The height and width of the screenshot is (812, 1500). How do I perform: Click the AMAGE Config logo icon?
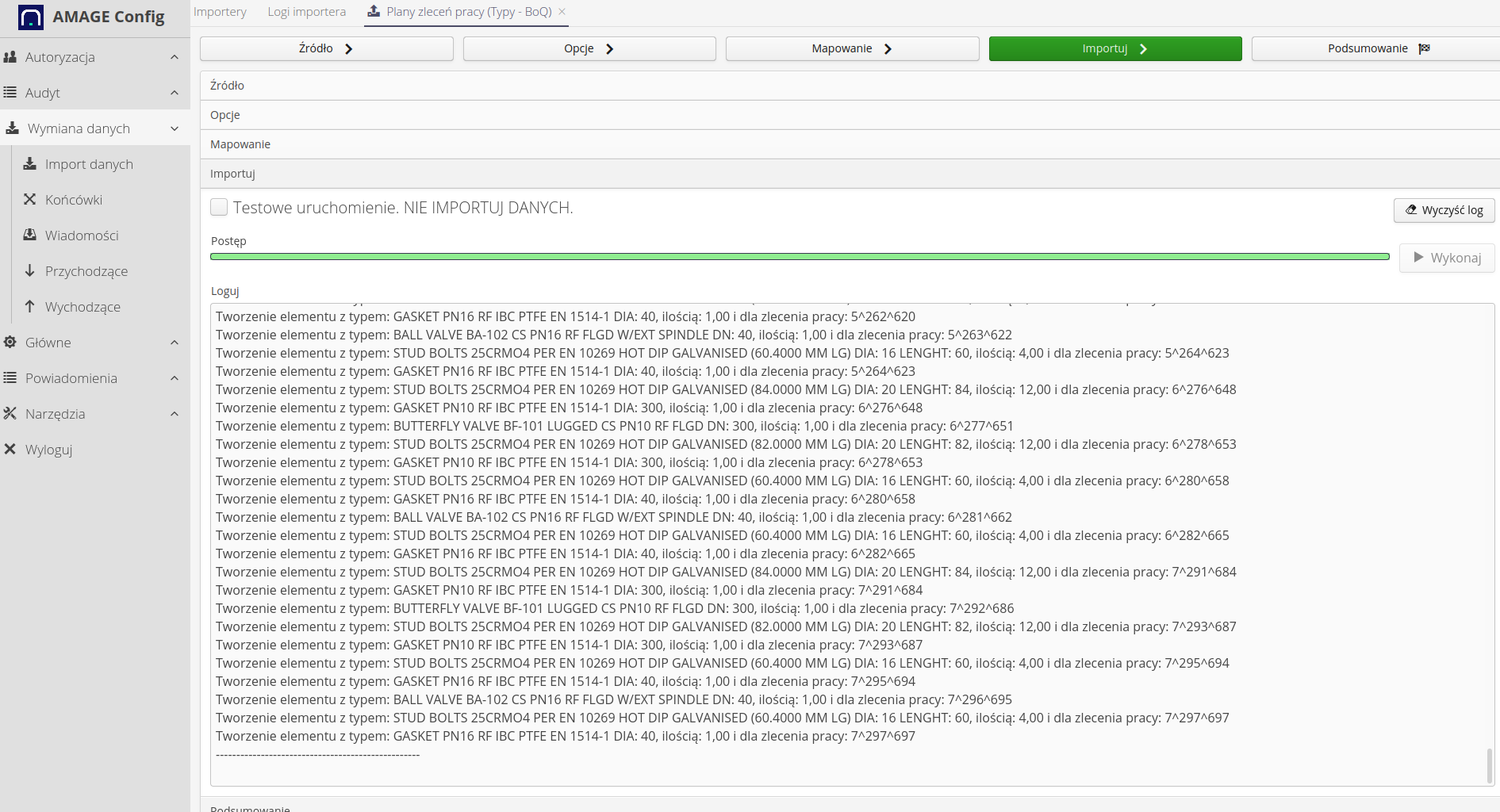tap(30, 17)
